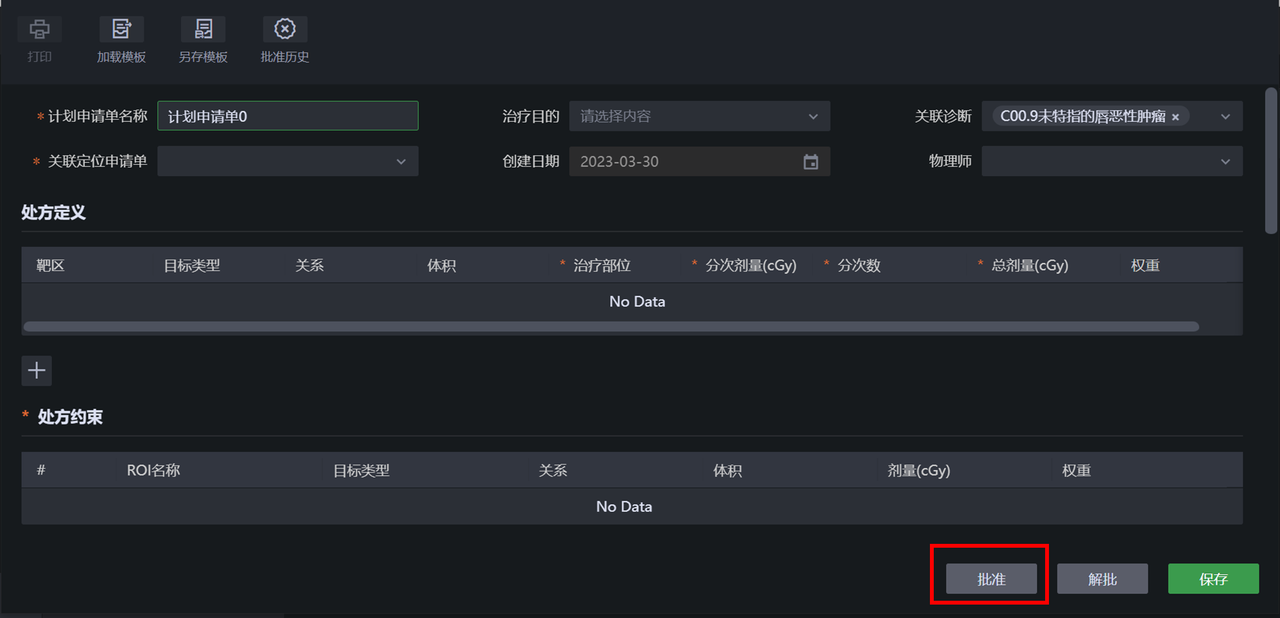
Task: Click the 治疗部位 column header
Action: [602, 265]
